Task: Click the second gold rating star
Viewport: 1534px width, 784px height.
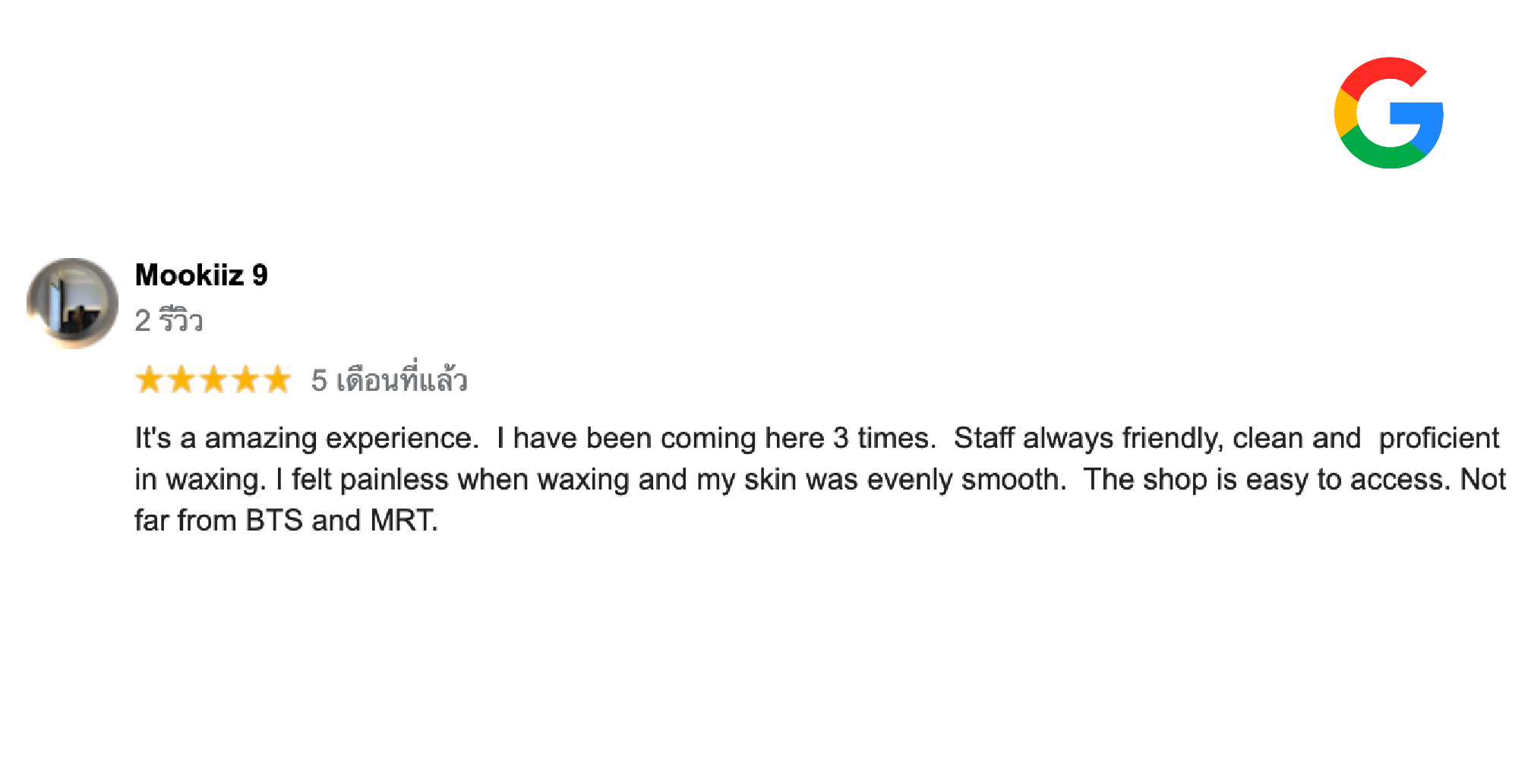Action: 181,379
